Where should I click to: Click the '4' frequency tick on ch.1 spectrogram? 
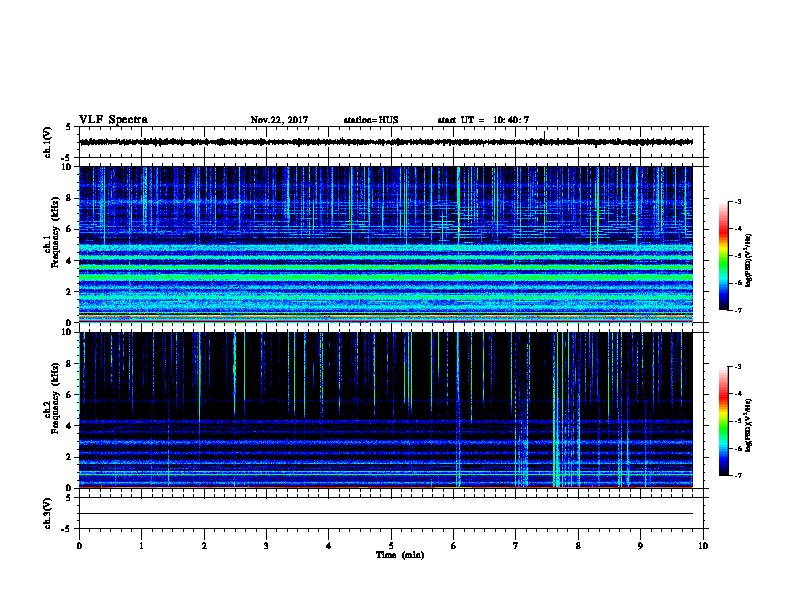pos(70,261)
